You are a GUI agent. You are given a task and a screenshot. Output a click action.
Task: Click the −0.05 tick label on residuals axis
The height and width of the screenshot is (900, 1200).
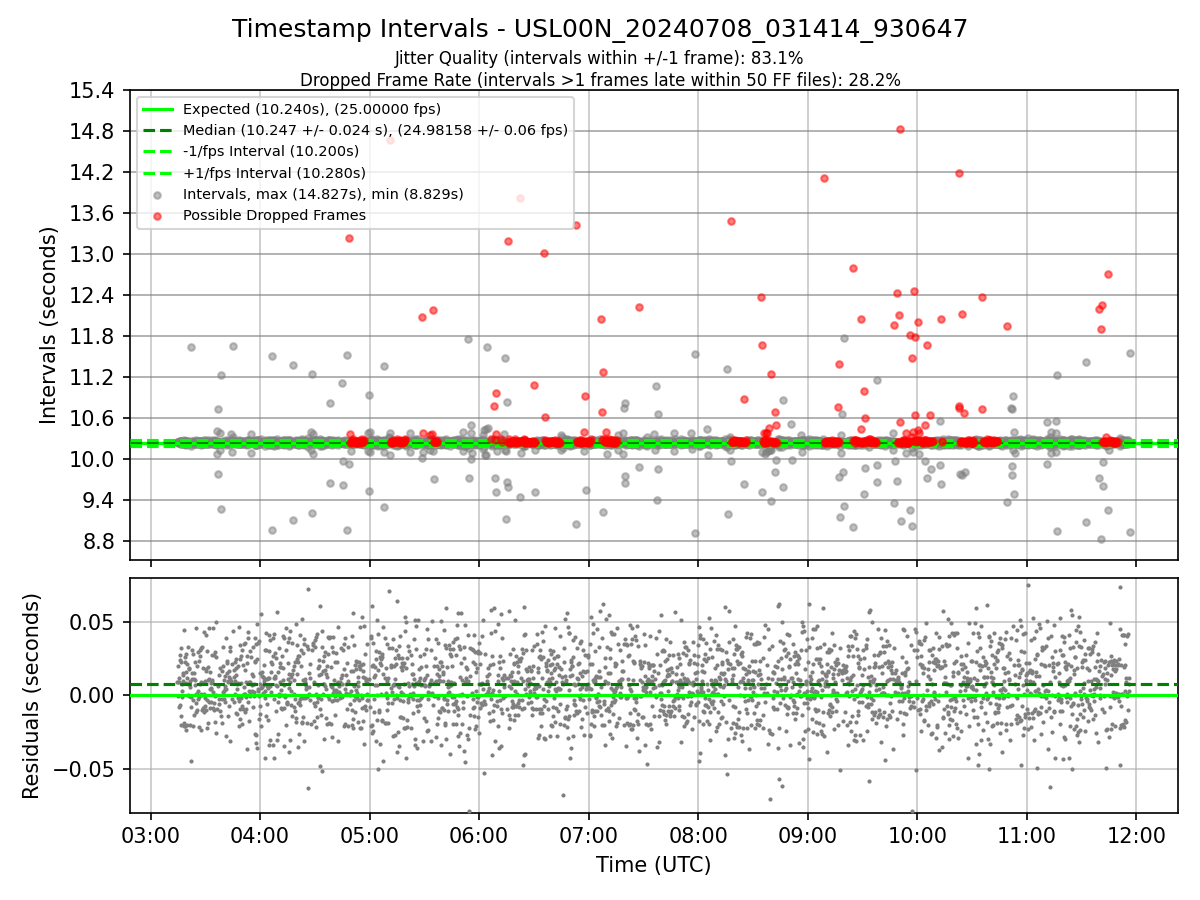84,770
